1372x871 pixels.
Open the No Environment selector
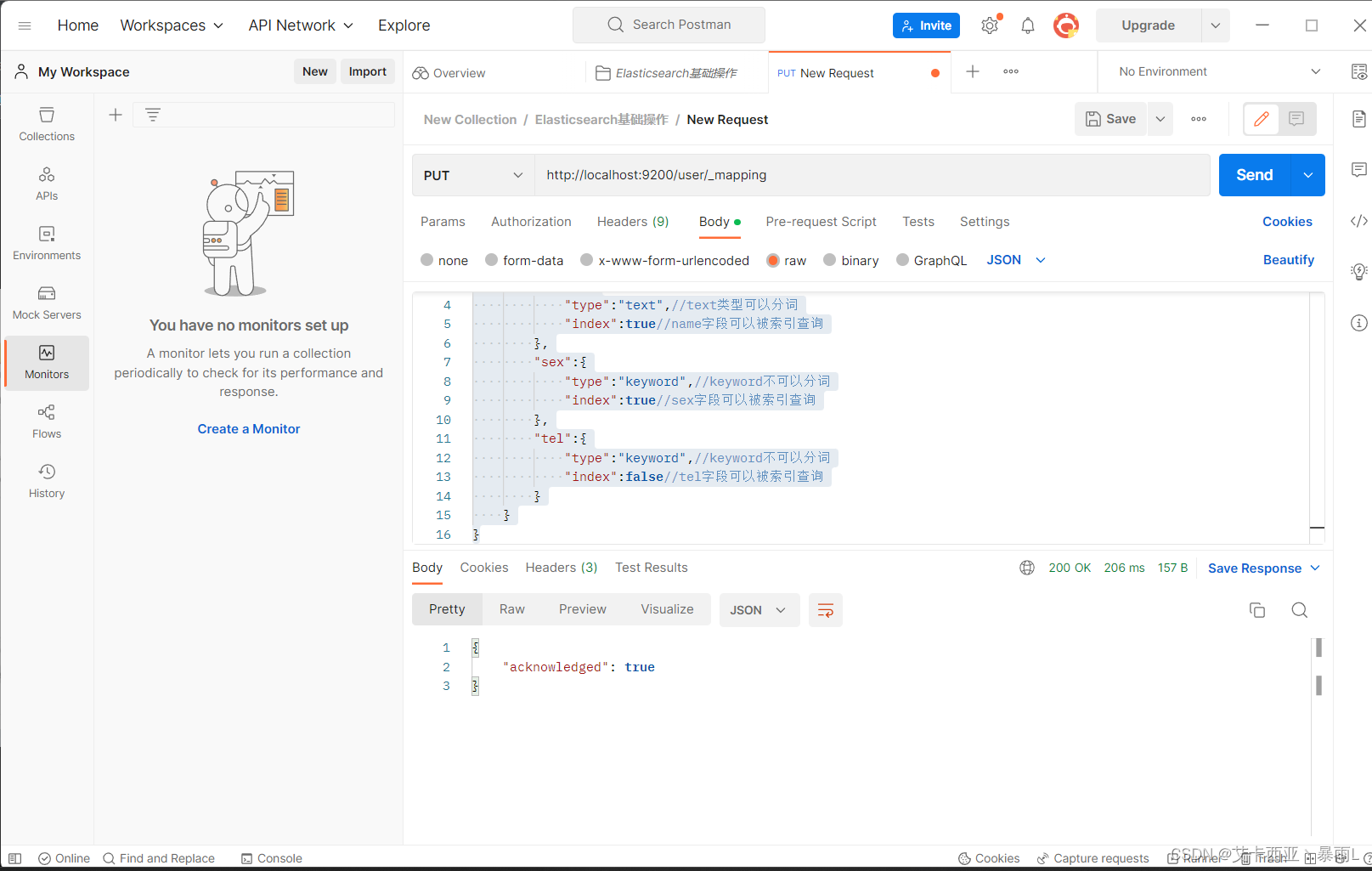(1219, 71)
